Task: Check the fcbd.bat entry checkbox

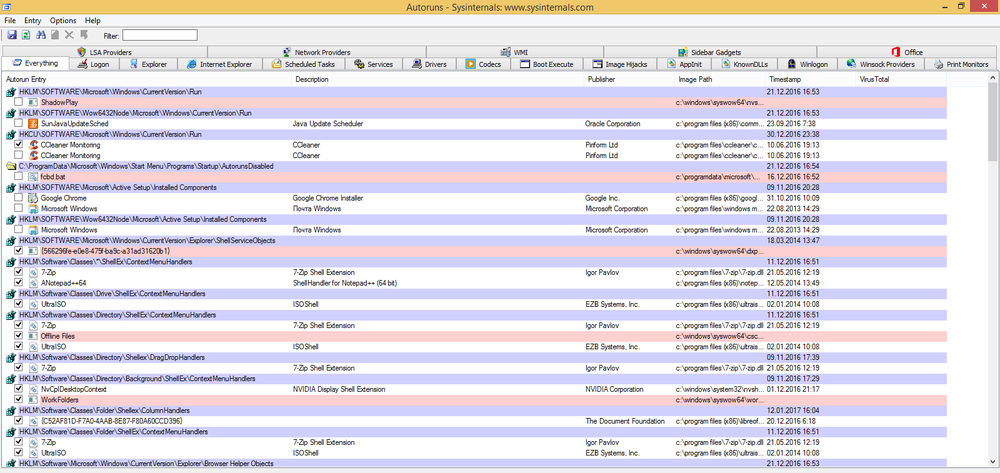Action: tap(19, 177)
